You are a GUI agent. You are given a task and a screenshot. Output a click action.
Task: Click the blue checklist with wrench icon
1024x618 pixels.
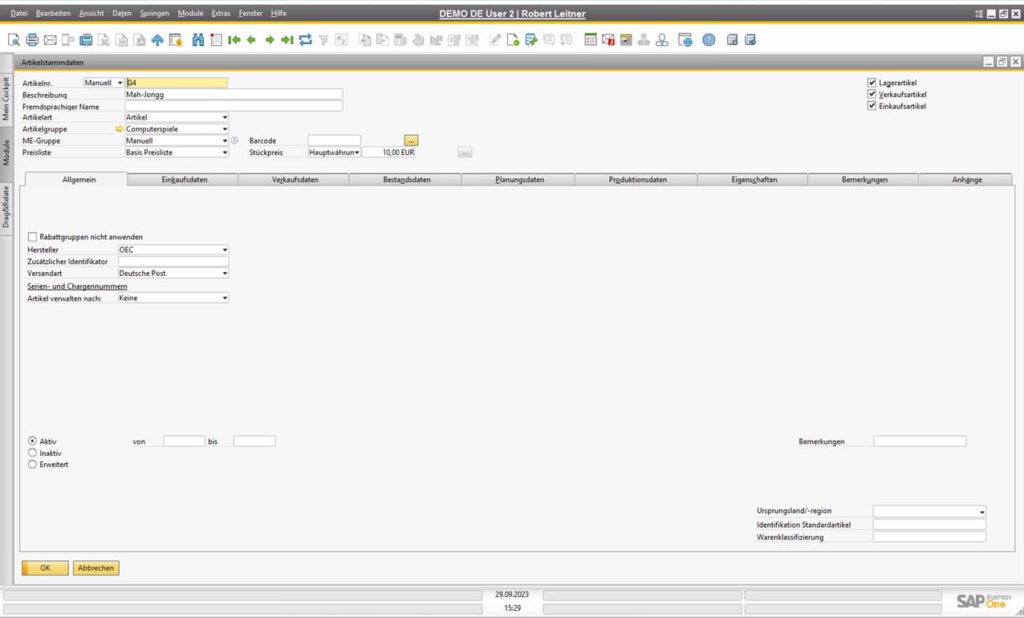(531, 40)
